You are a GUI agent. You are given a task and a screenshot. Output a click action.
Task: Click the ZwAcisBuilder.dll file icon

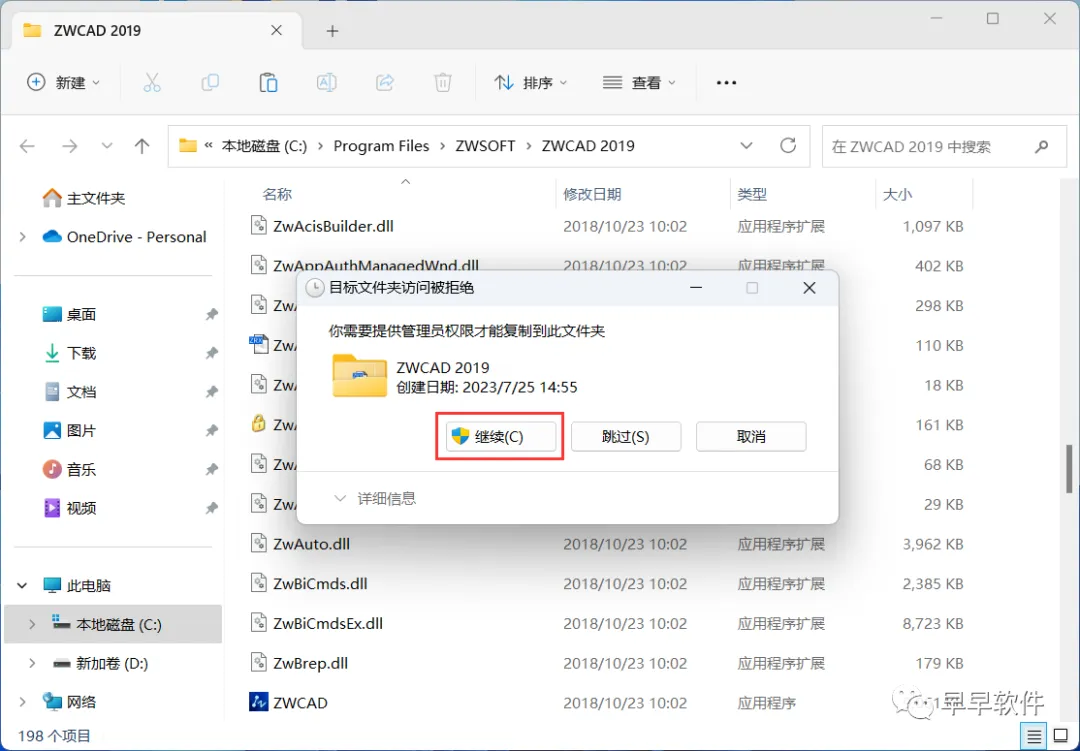point(258,225)
